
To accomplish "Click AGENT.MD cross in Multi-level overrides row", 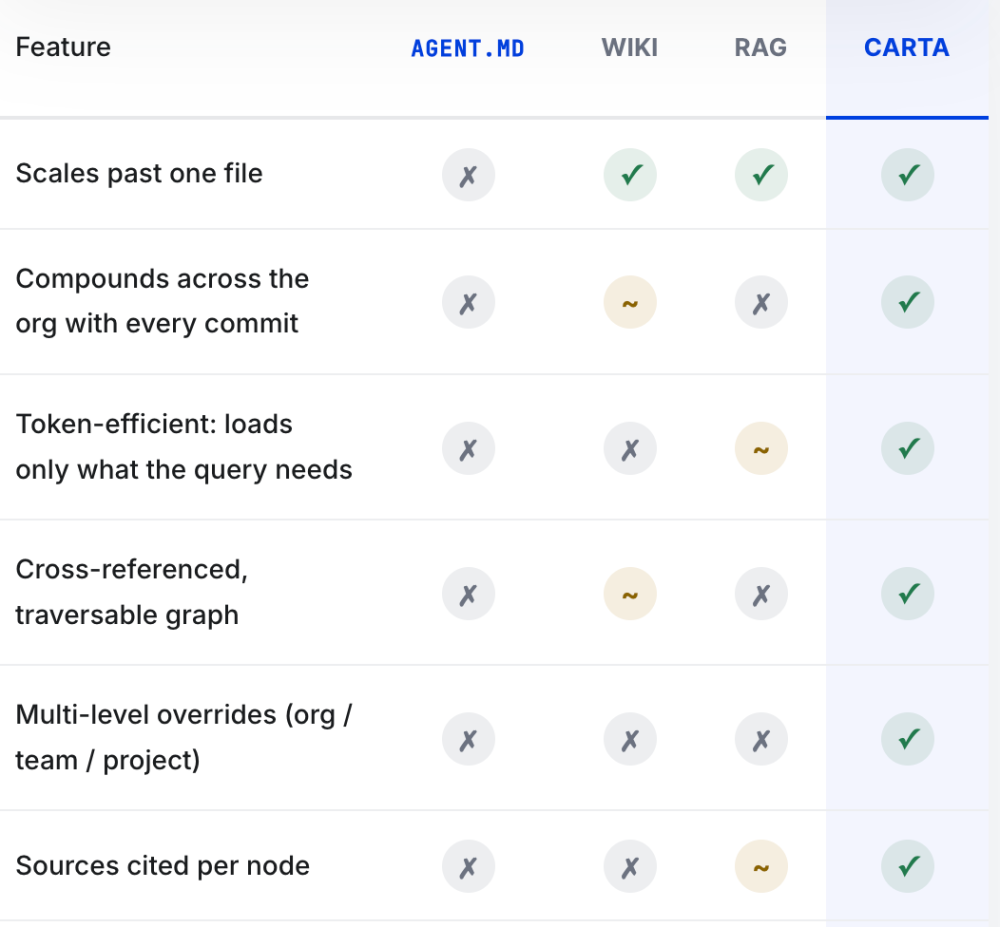I will [468, 739].
